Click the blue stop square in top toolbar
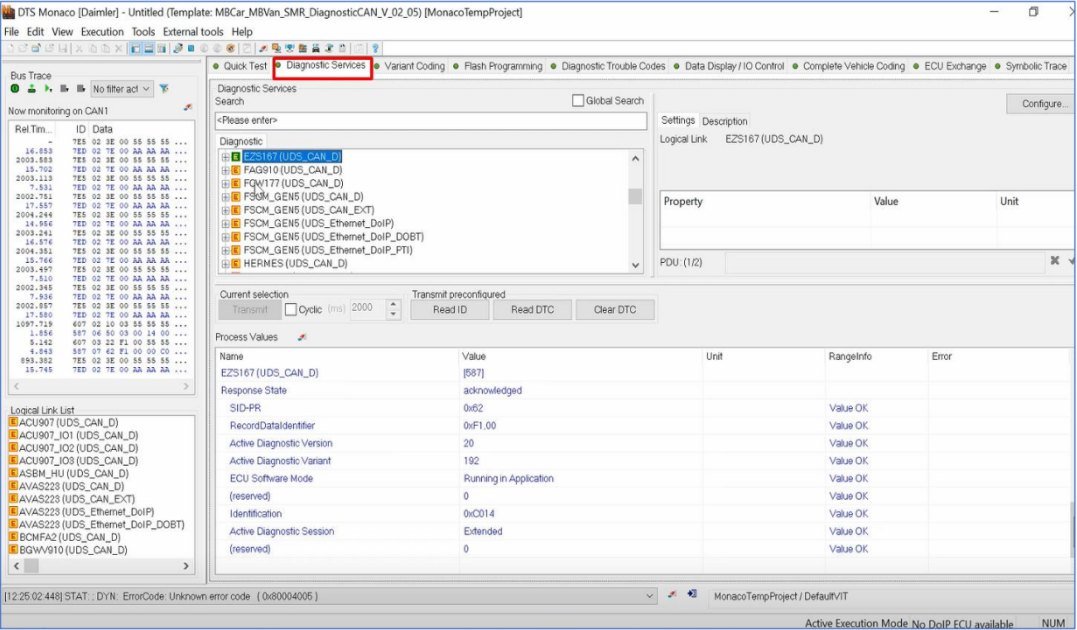Image resolution: width=1077 pixels, height=630 pixels. 191,48
